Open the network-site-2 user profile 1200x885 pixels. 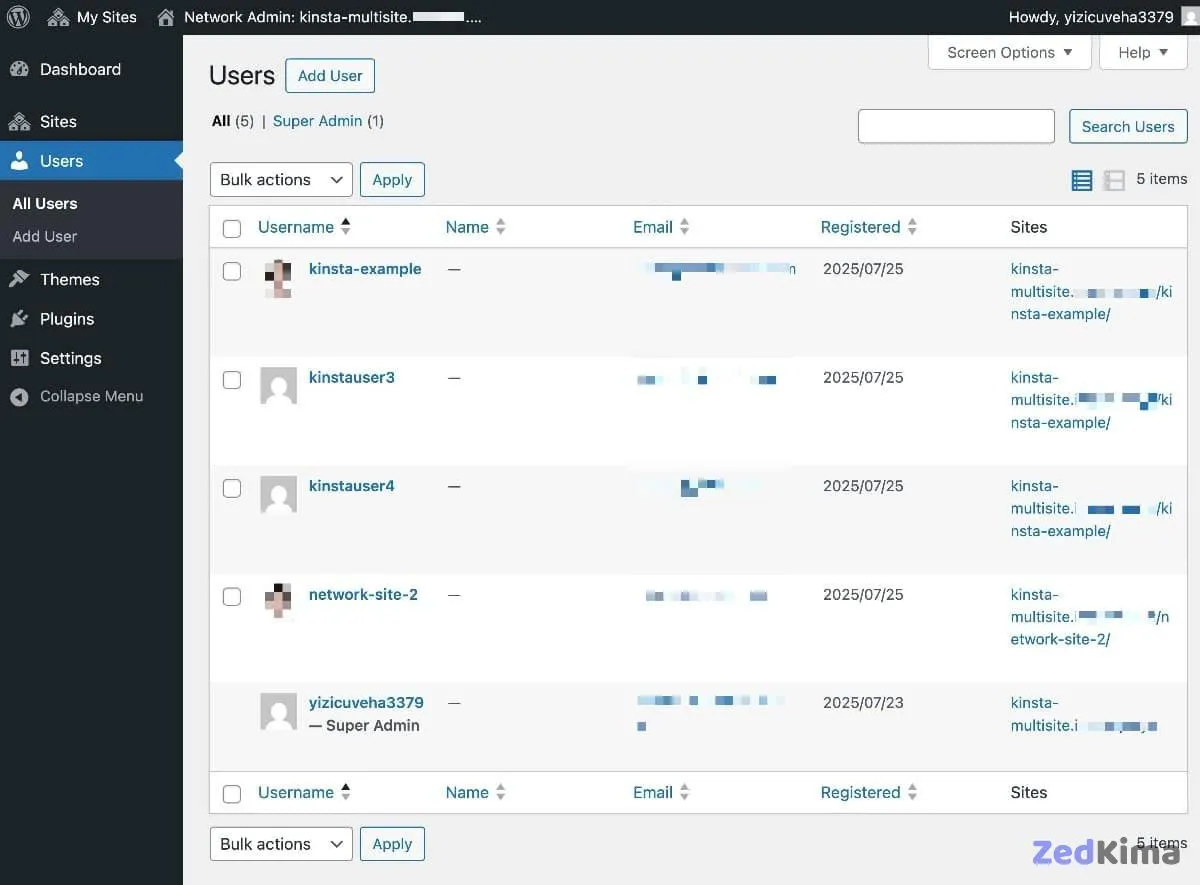[x=364, y=594]
